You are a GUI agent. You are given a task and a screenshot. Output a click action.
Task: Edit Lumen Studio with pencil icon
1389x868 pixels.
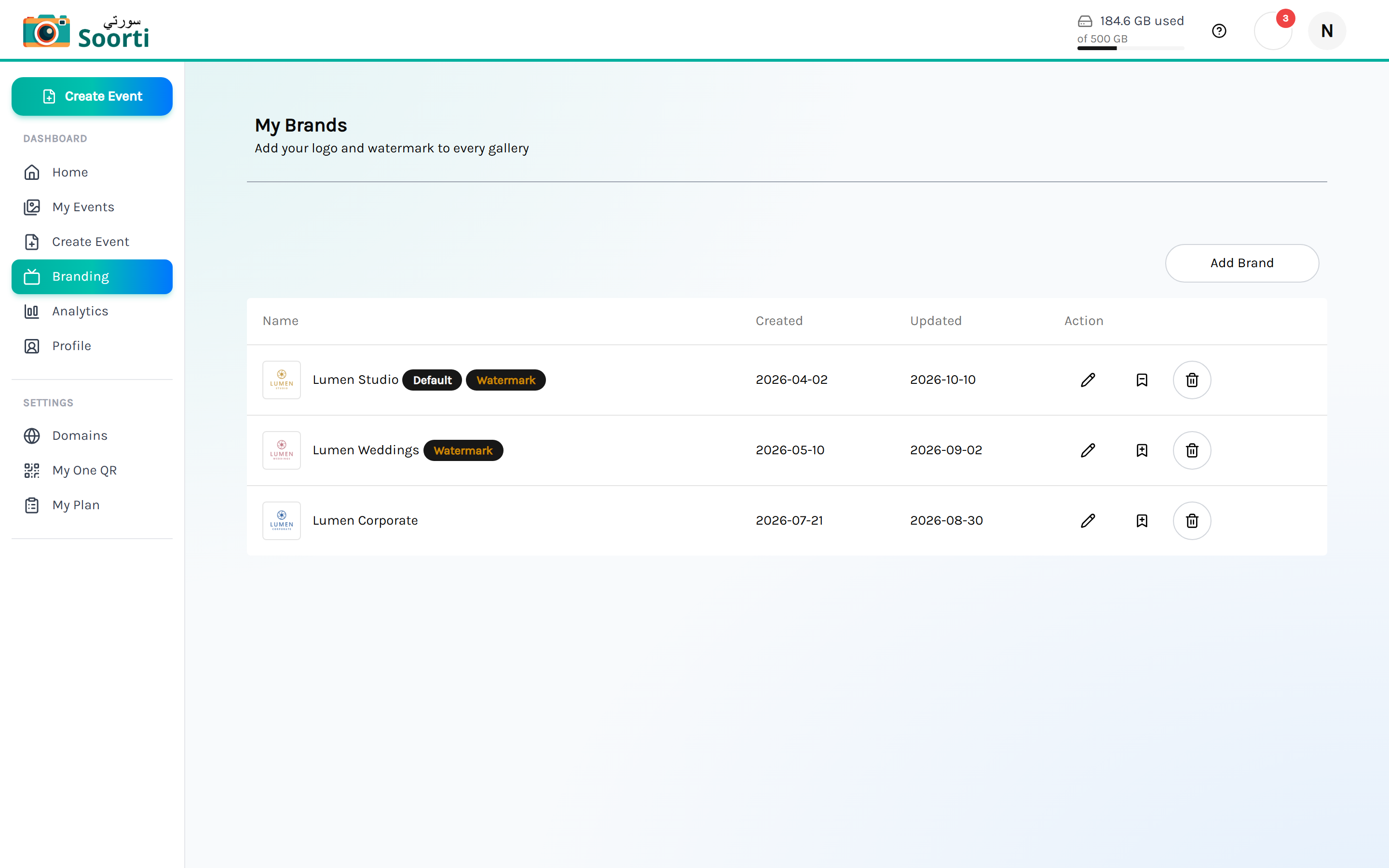1088,380
